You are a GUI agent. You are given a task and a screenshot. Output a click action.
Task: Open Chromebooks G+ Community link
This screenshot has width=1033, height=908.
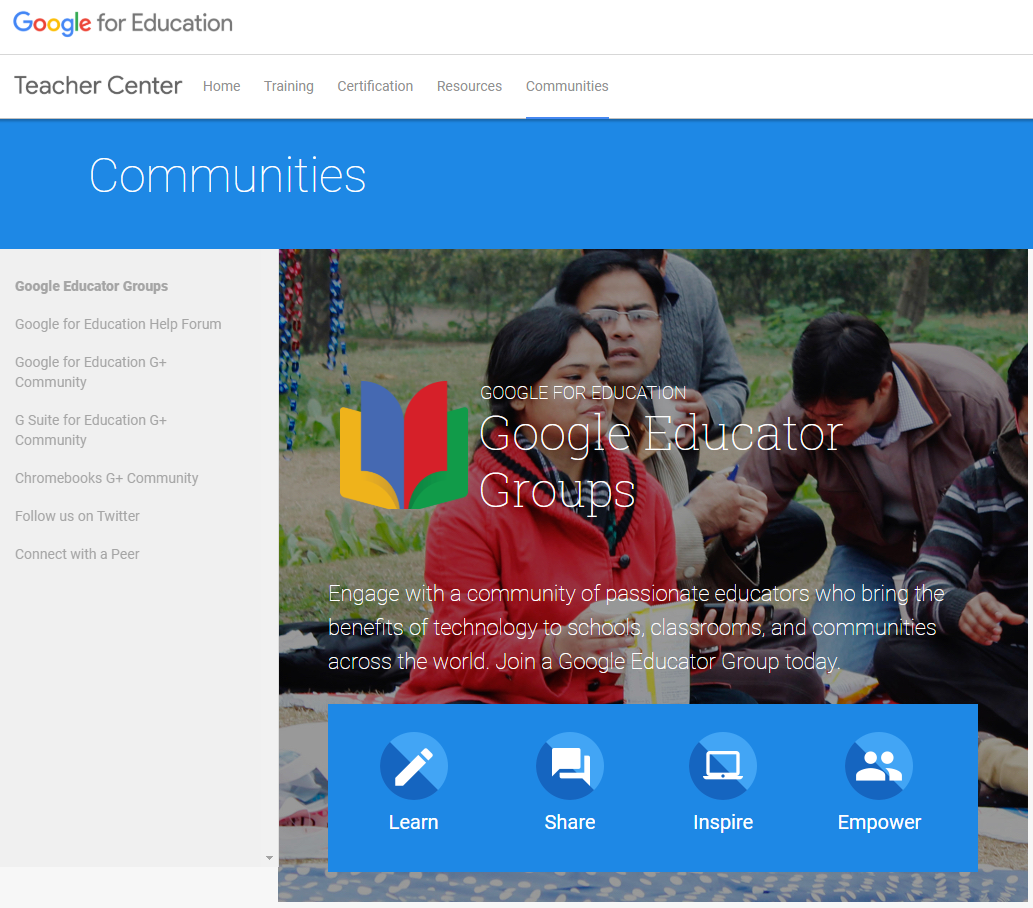(x=107, y=478)
